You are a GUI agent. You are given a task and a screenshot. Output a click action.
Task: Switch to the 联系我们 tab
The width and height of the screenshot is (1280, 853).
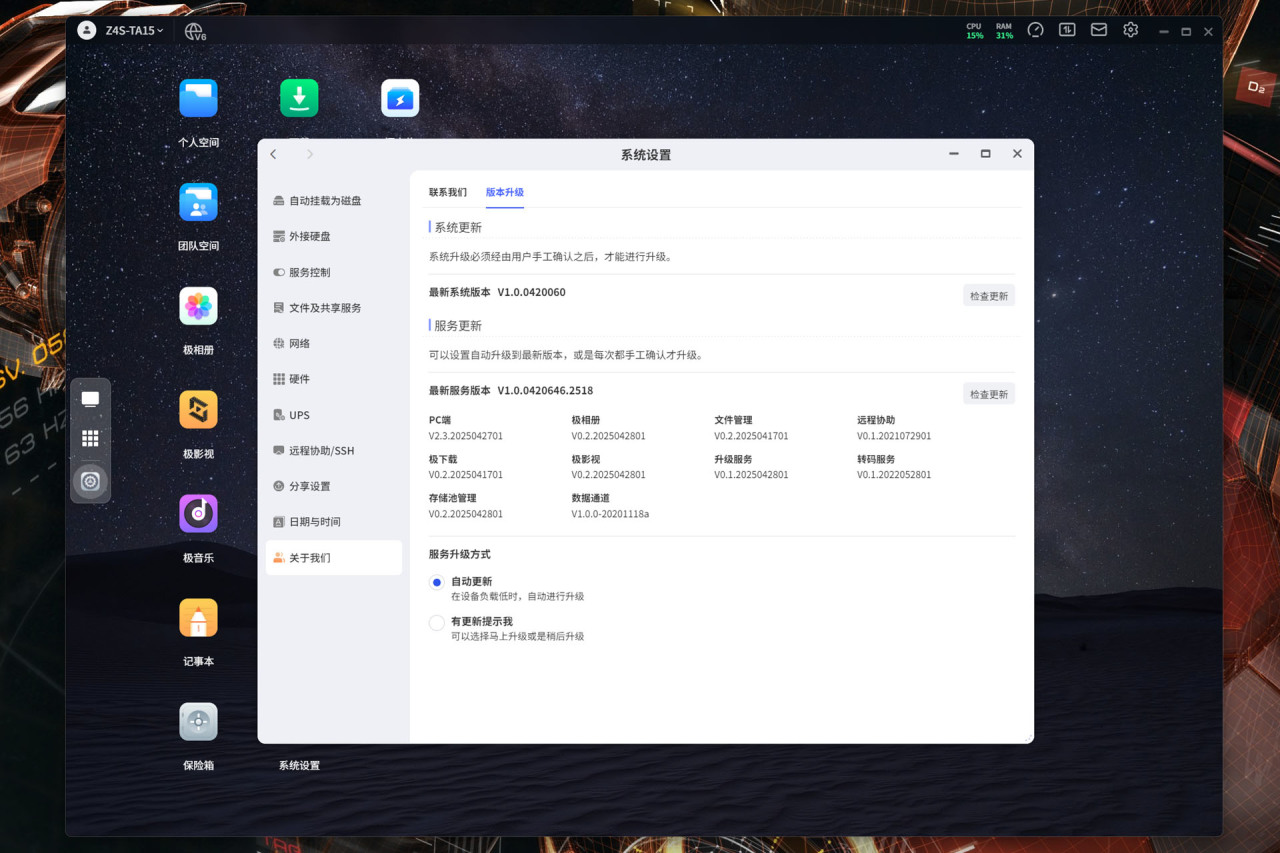point(448,192)
